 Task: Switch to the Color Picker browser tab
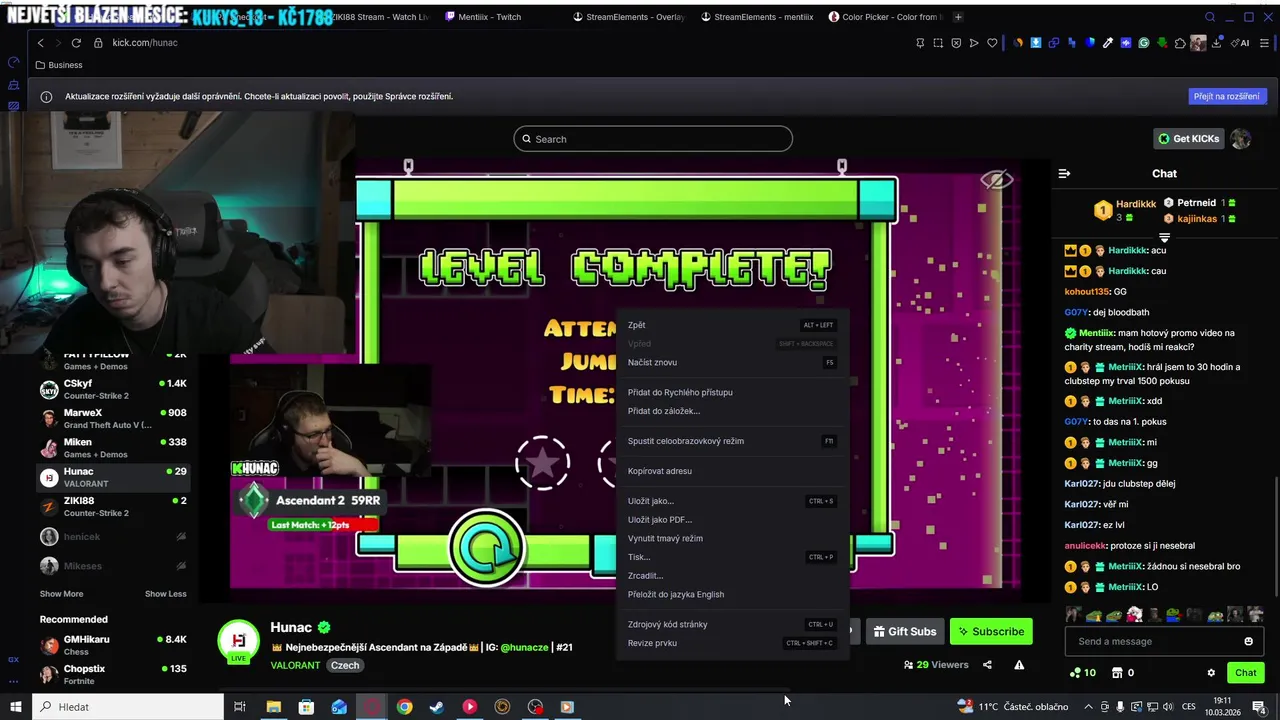[x=884, y=17]
